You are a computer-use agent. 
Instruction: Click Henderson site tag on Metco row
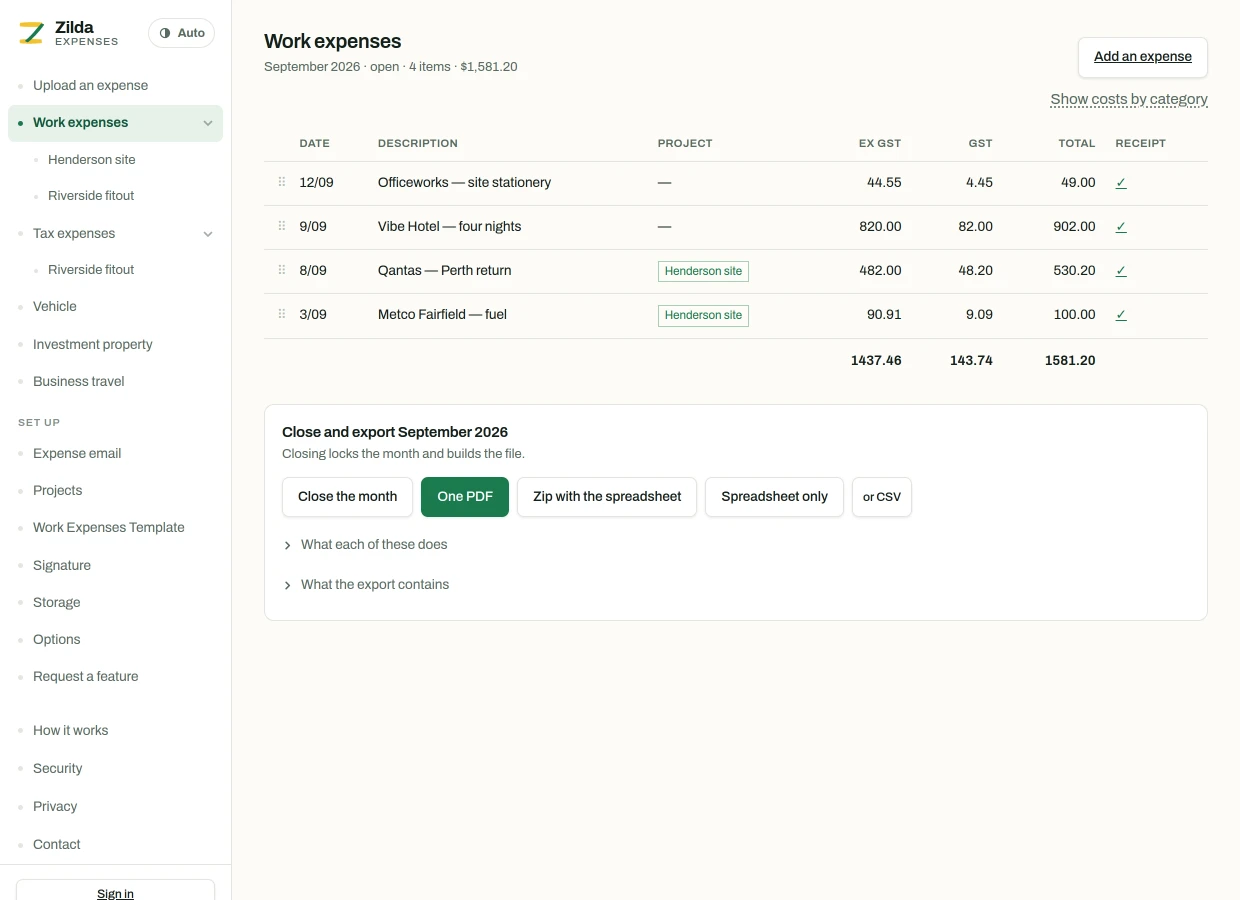pos(703,315)
